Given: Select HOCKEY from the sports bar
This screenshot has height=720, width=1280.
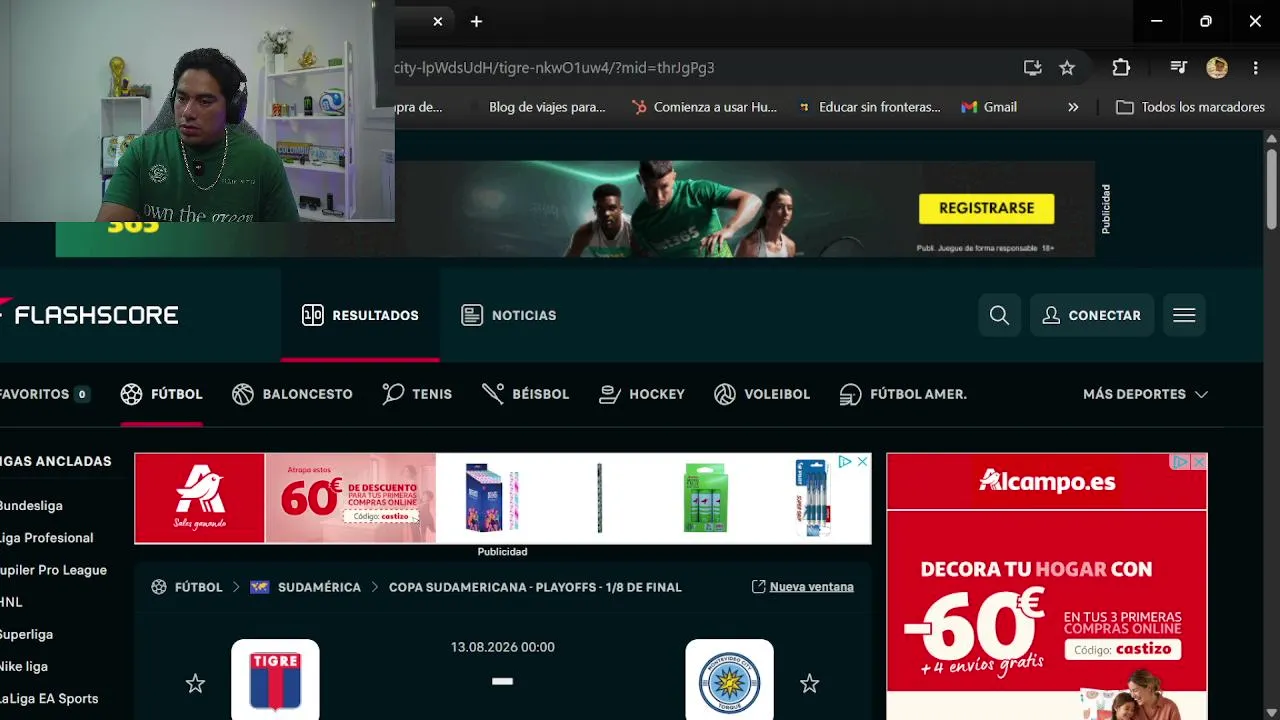Looking at the screenshot, I should [641, 394].
